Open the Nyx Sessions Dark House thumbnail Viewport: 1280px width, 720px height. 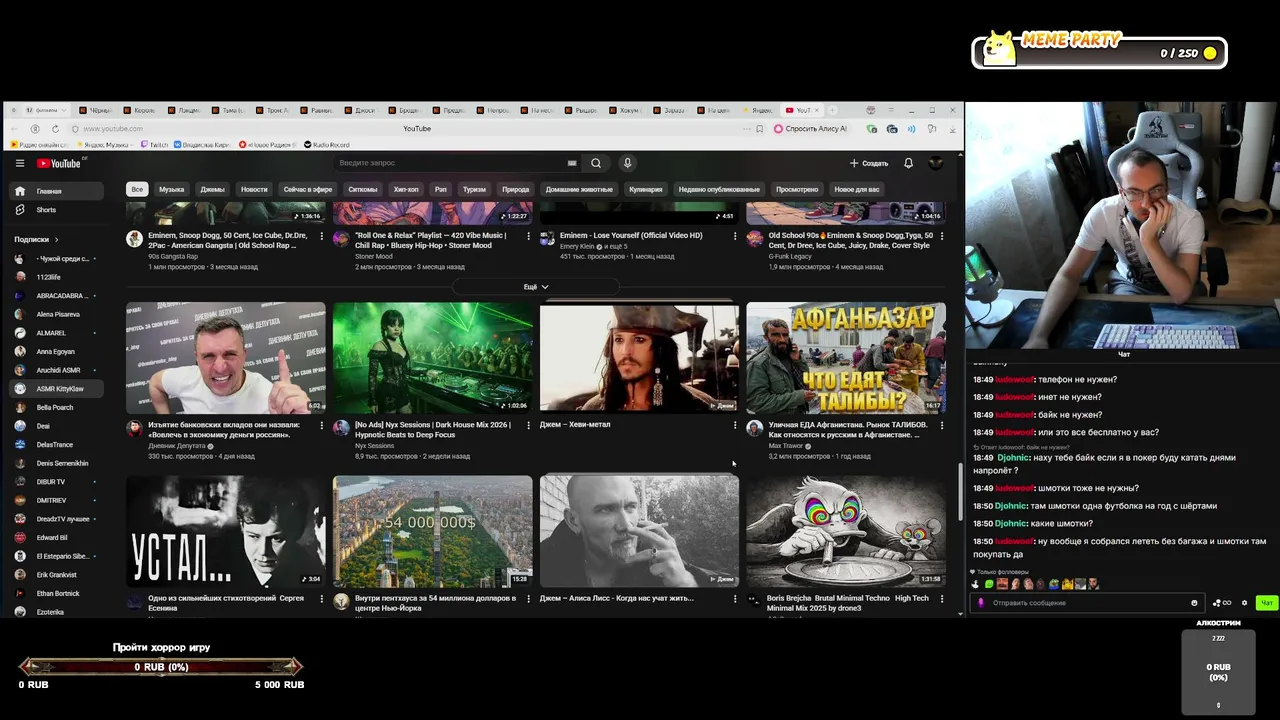click(x=433, y=358)
